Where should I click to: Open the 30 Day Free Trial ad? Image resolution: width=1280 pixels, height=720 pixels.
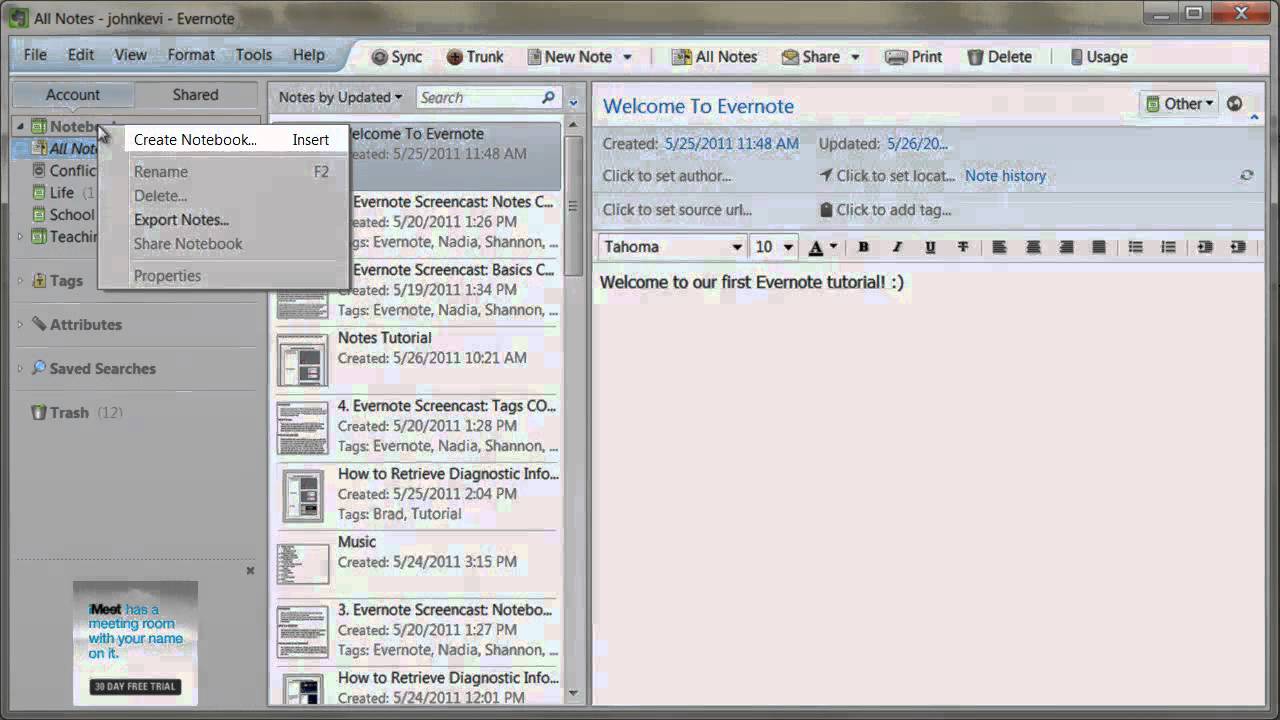136,686
